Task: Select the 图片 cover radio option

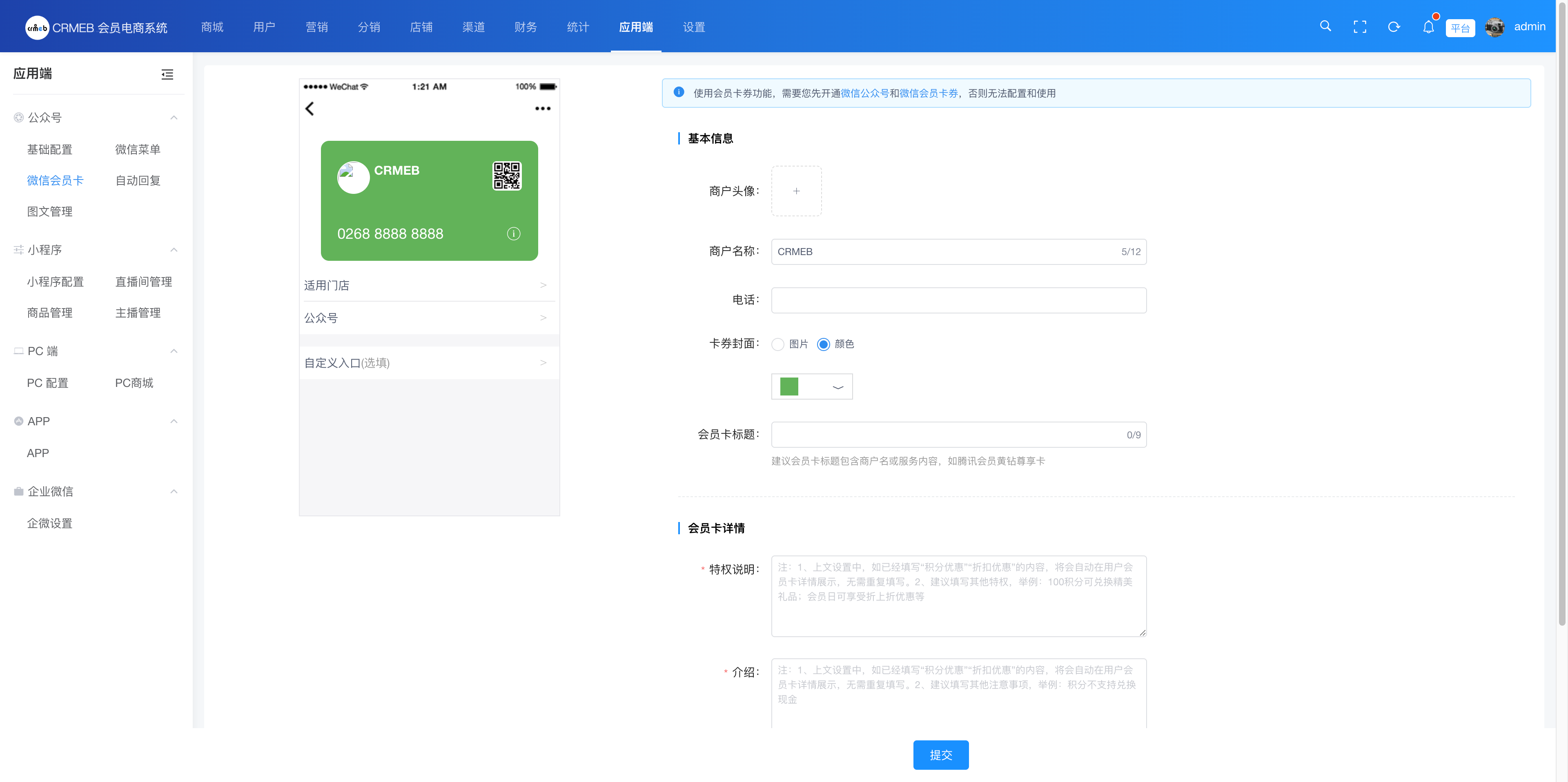Action: coord(777,344)
